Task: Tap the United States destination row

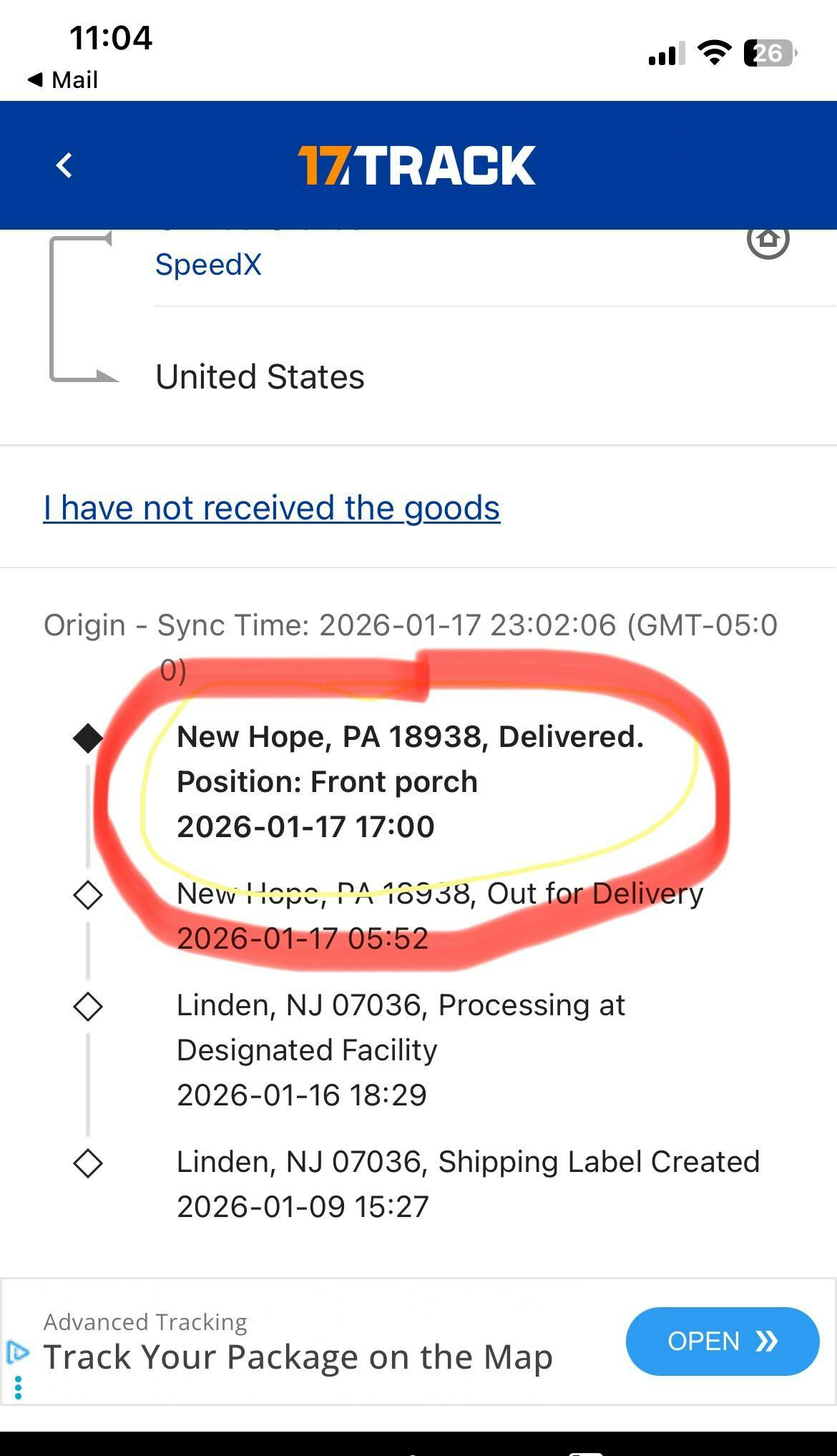Action: coord(260,377)
